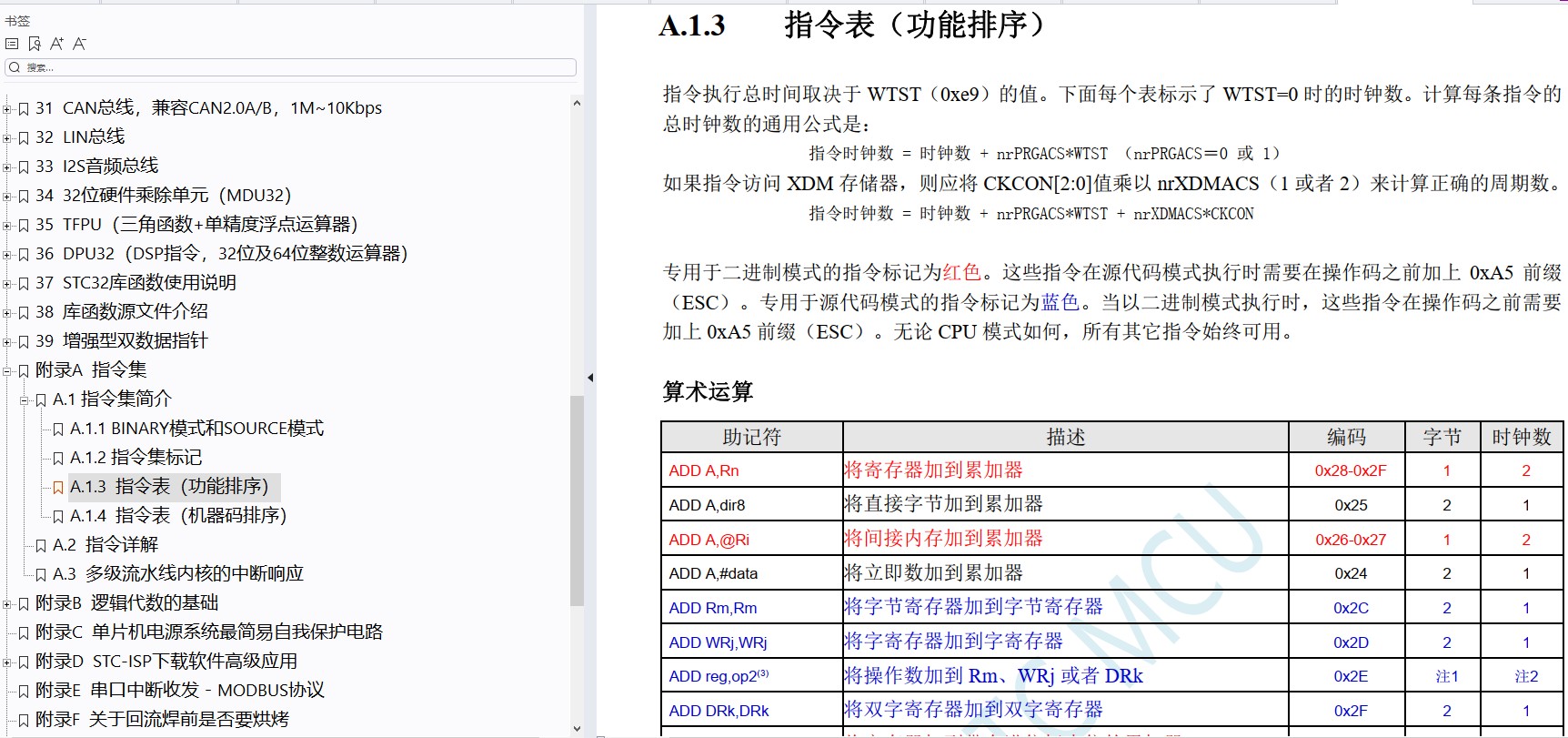
Task: Click the table cell ADD A,Rn
Action: (752, 470)
